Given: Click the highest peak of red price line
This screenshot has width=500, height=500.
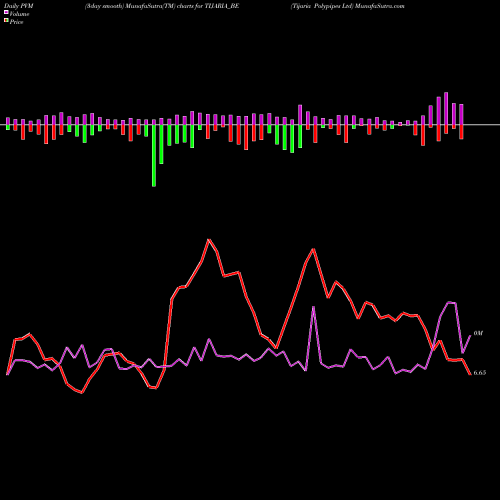Looking at the screenshot, I should click(209, 240).
